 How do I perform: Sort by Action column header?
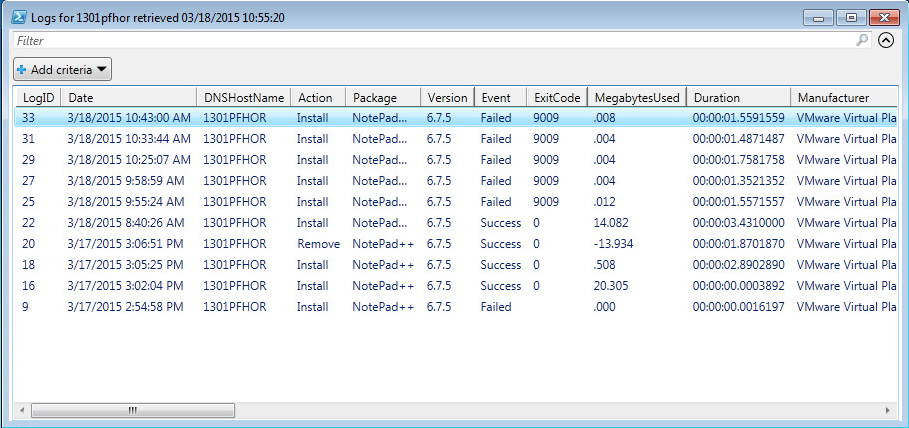tap(318, 98)
